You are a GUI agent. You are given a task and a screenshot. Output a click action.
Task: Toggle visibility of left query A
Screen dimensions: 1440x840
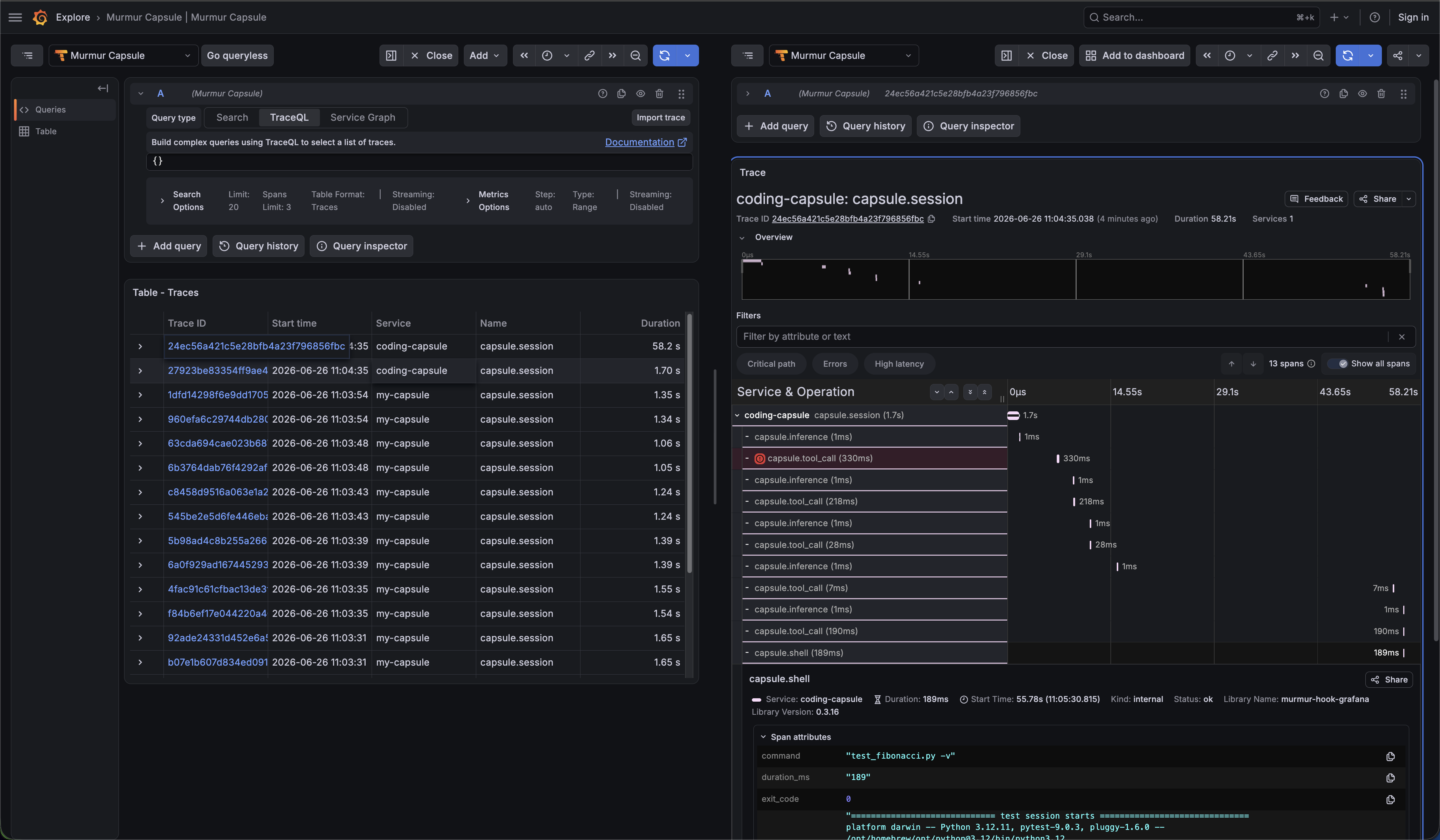640,93
